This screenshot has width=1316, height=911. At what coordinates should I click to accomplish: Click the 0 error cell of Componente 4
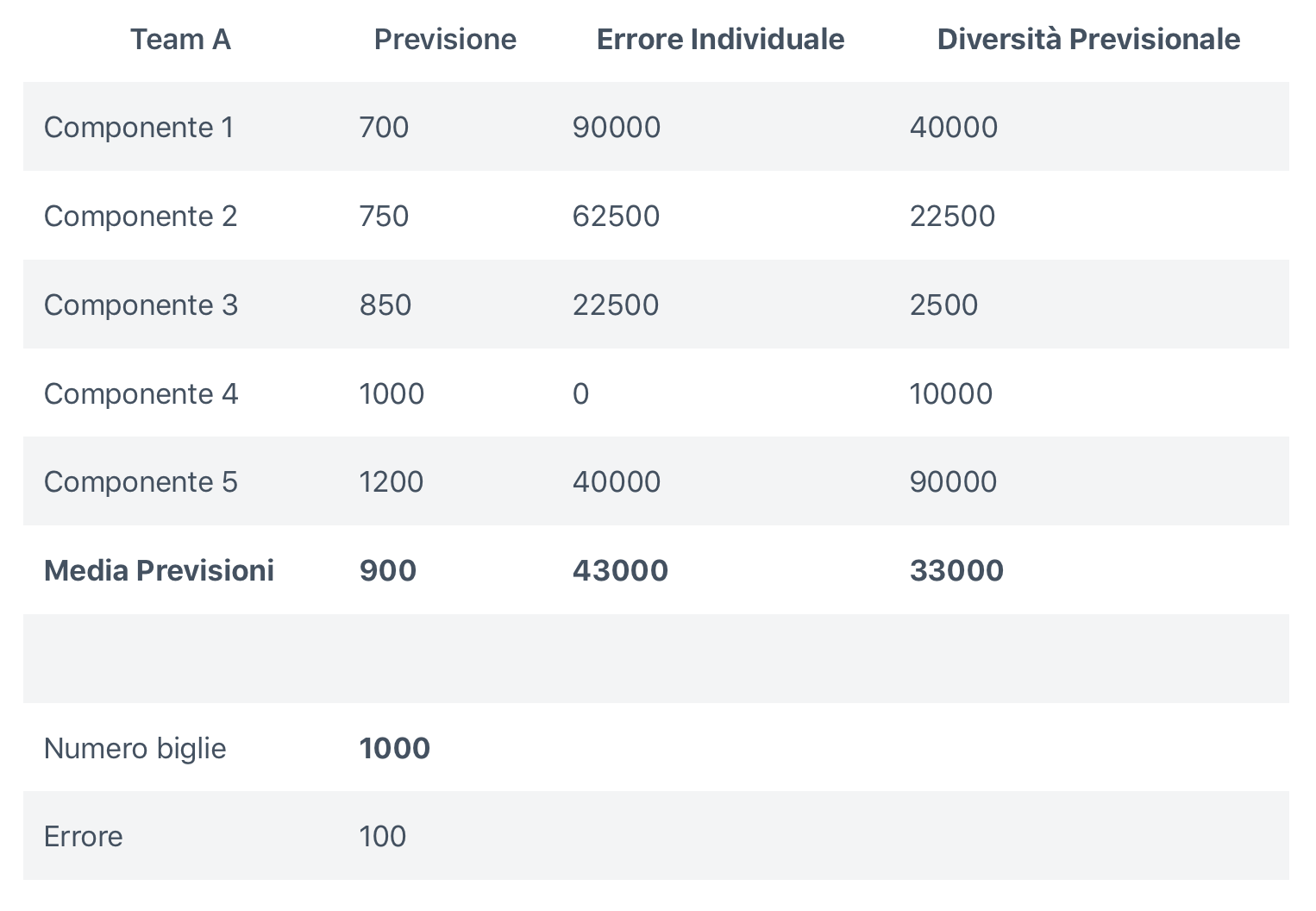(x=580, y=394)
